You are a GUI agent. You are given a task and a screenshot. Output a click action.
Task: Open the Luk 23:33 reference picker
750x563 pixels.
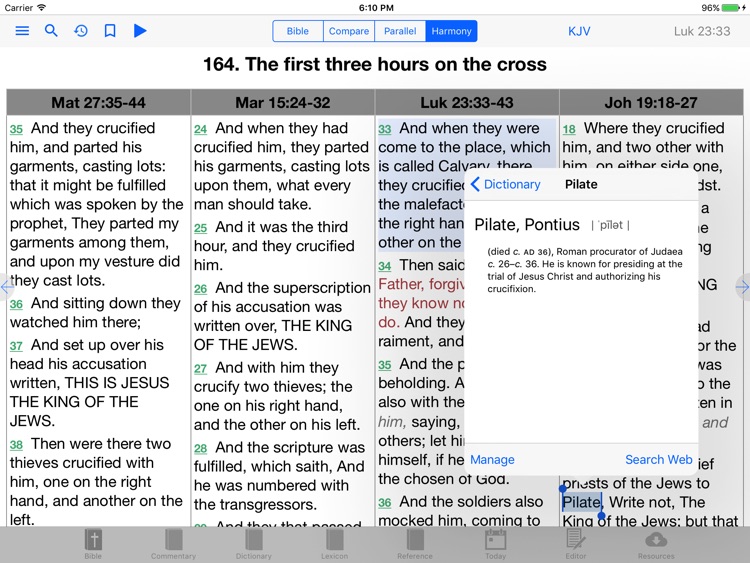tap(702, 32)
